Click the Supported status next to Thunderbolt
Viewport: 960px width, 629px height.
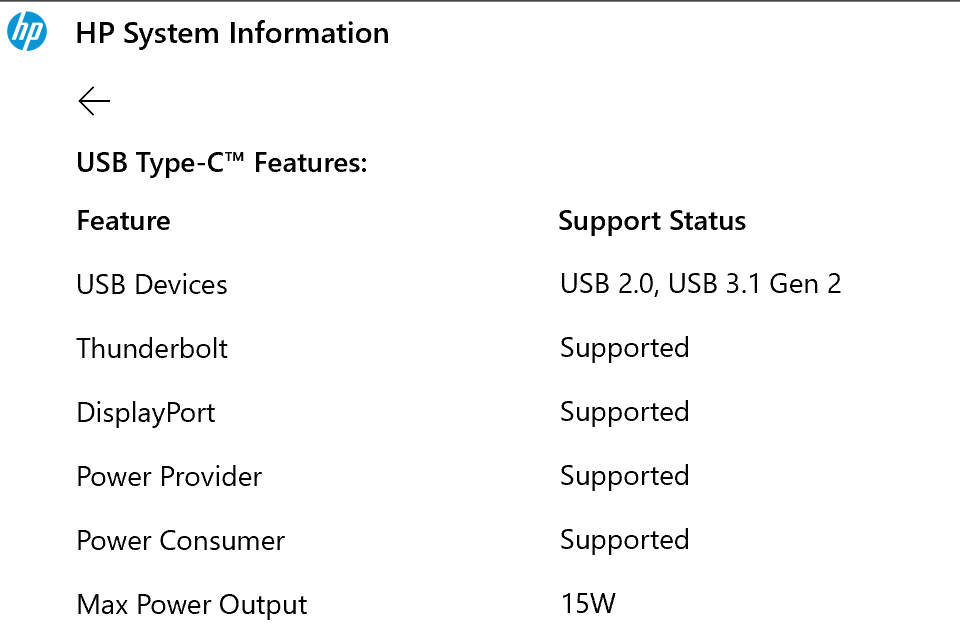[x=624, y=348]
